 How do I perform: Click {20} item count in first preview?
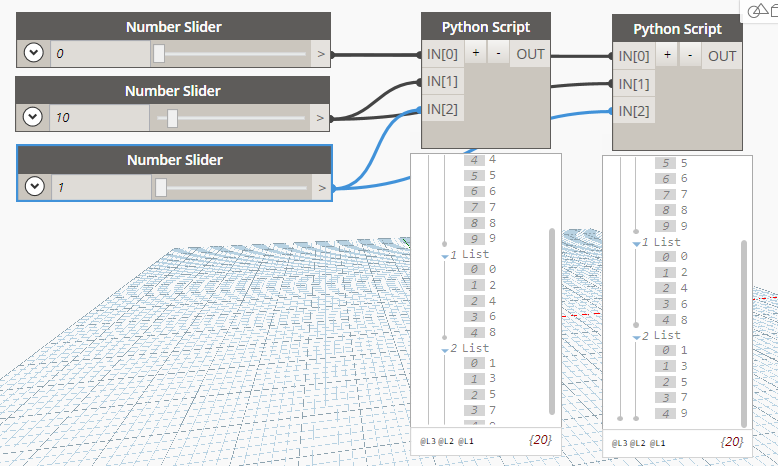540,440
